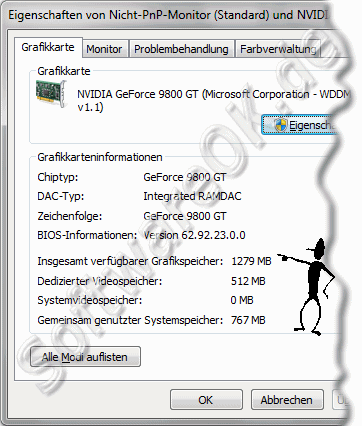Click the graphics card adapter icon

[51, 94]
